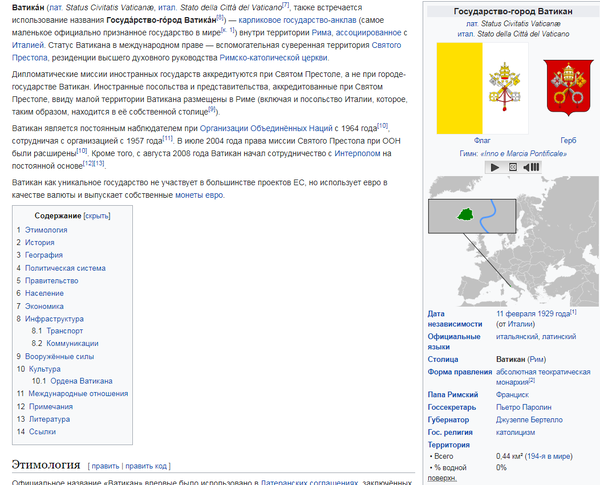Jump to section 'Ссылки' in contents
This screenshot has height=485, width=600.
tap(42, 432)
